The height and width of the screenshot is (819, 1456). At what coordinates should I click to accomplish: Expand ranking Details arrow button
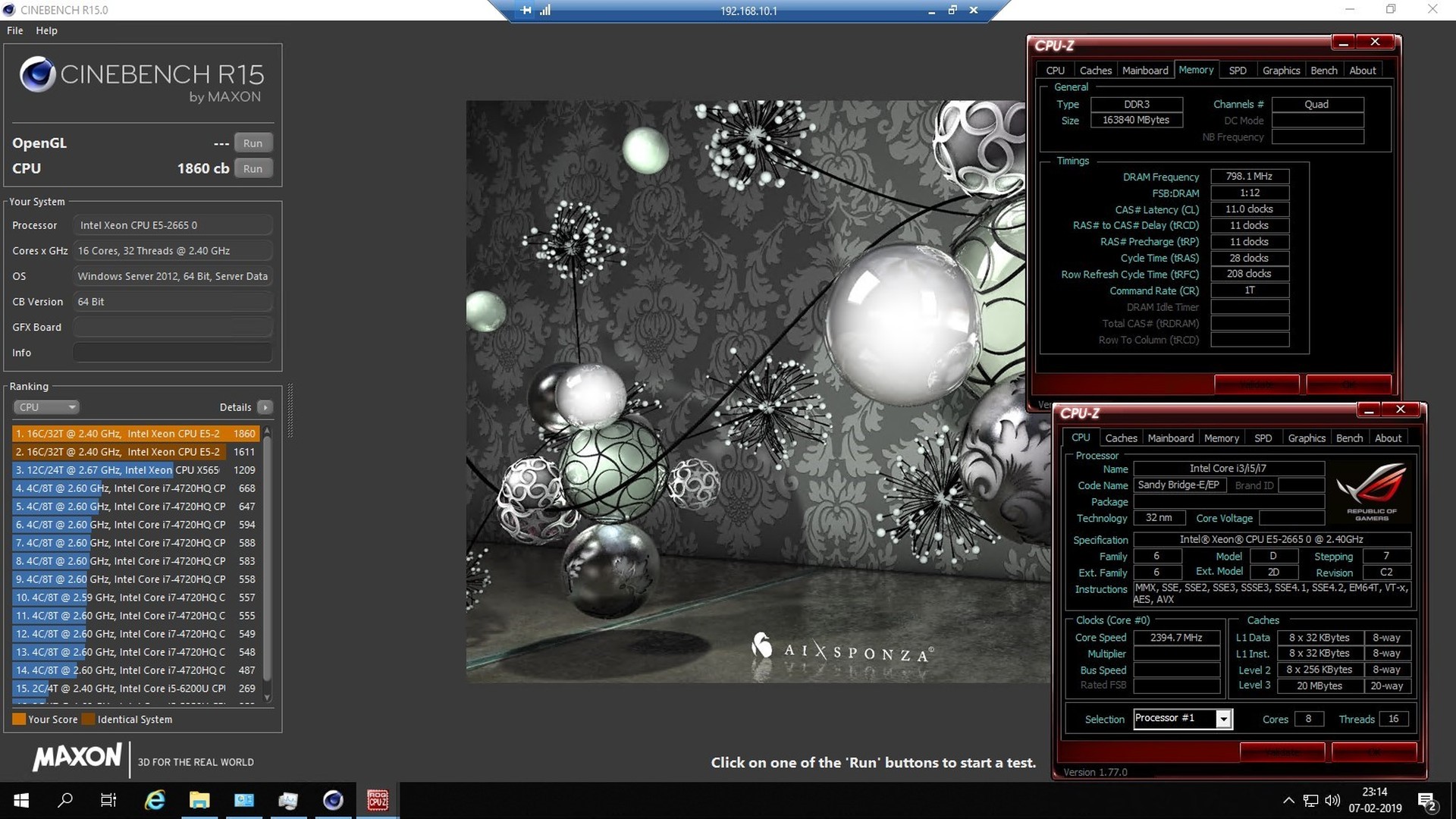265,407
